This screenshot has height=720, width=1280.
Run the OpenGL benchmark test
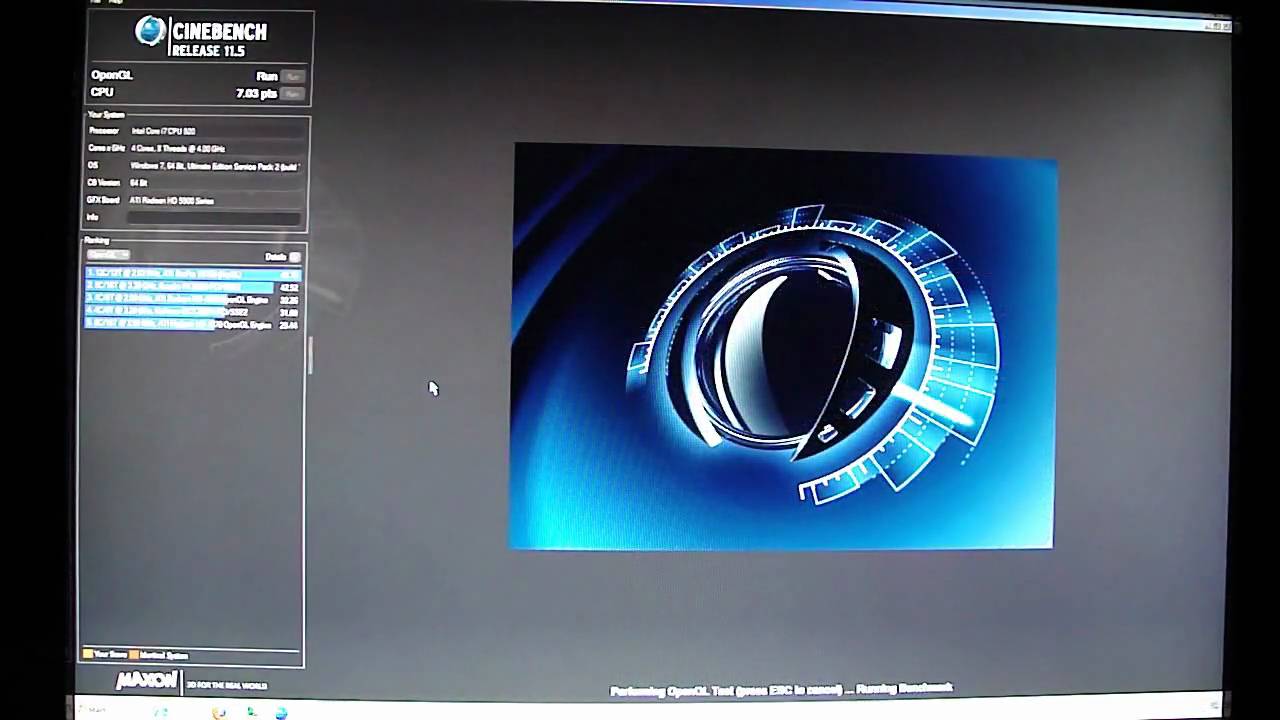pos(292,76)
